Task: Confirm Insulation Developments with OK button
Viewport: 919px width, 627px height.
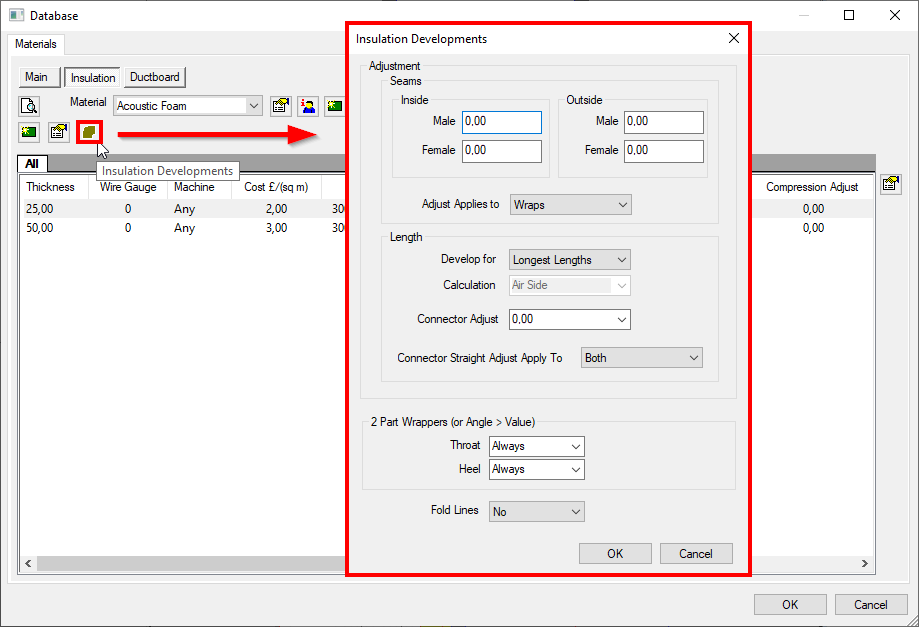Action: tap(615, 553)
